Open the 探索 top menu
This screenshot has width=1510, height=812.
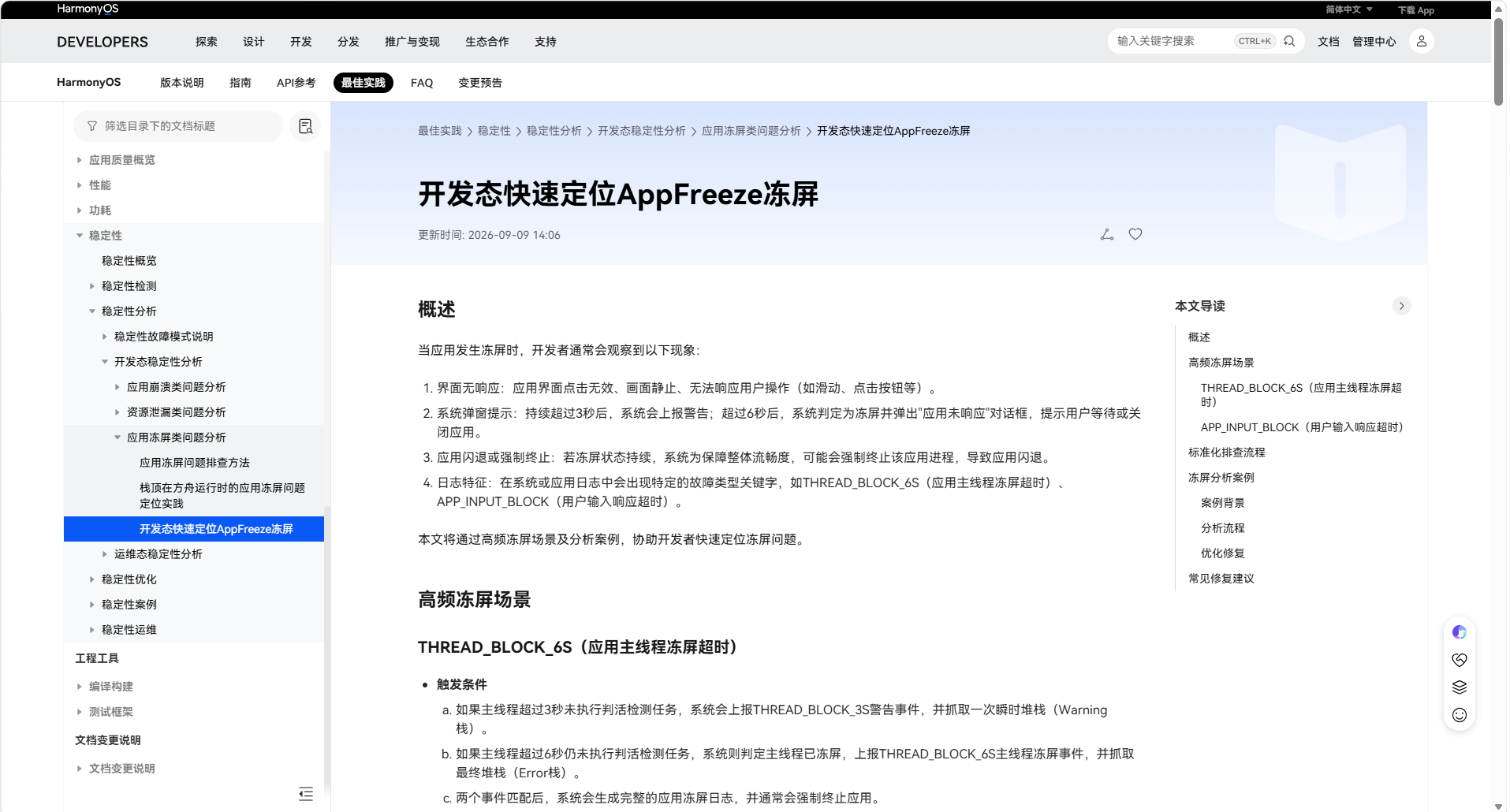(x=207, y=42)
